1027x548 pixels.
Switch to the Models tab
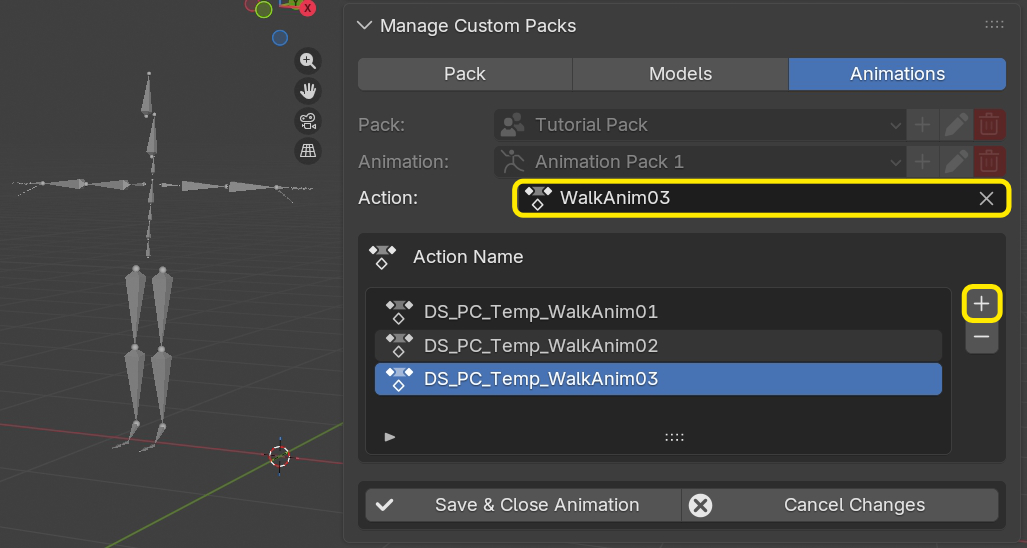pos(680,74)
